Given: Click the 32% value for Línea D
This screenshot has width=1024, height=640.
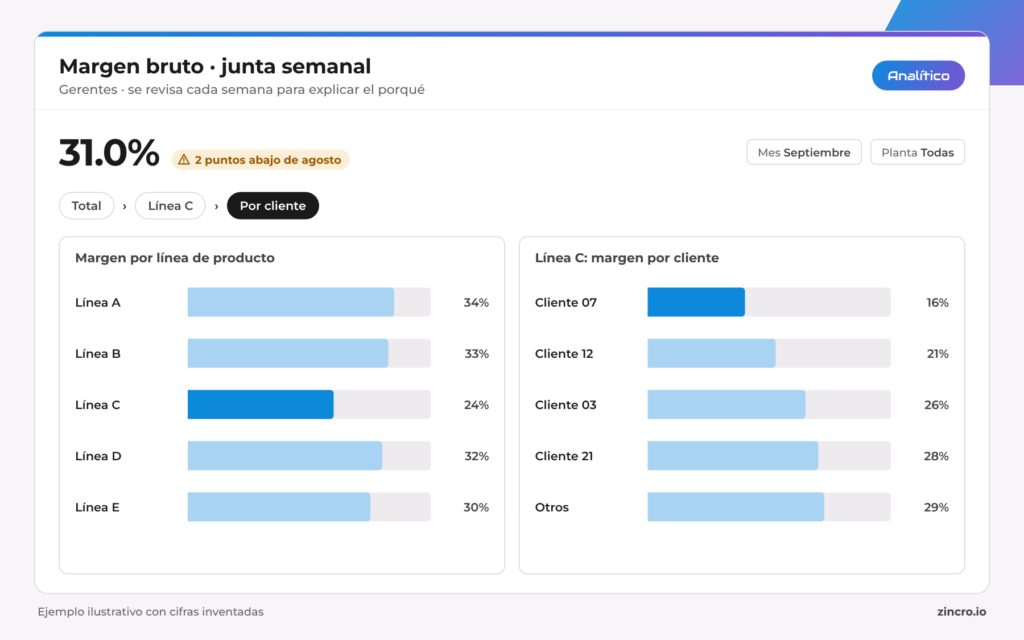Looking at the screenshot, I should [x=476, y=456].
